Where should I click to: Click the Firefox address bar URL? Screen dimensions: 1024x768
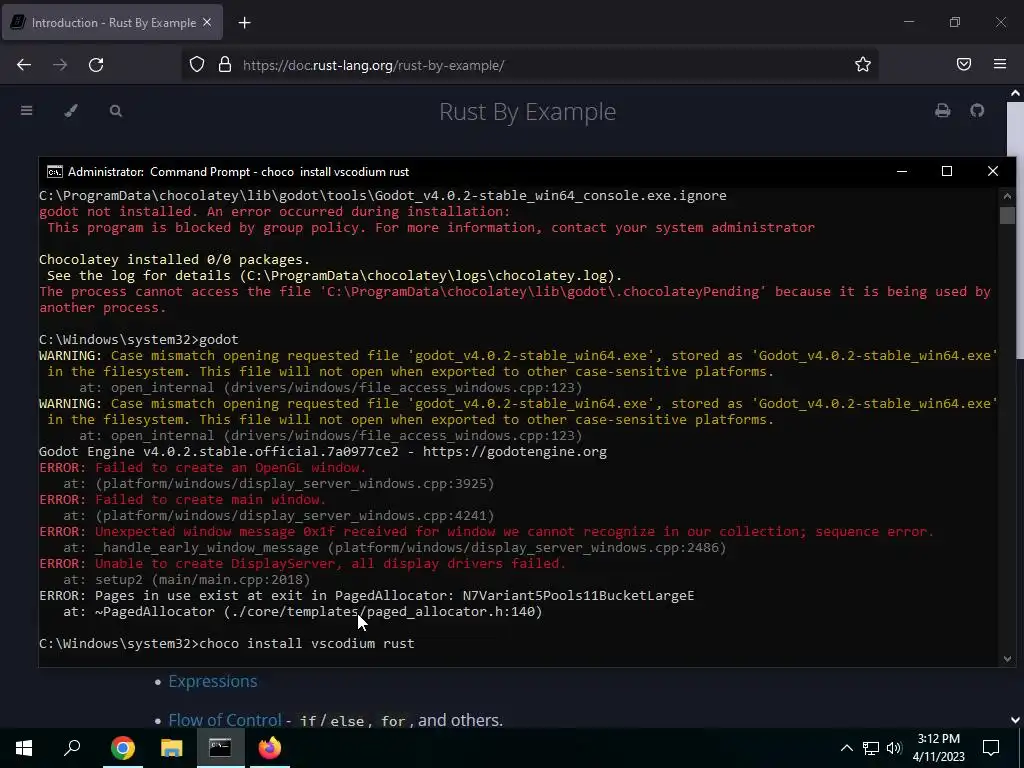pyautogui.click(x=373, y=65)
